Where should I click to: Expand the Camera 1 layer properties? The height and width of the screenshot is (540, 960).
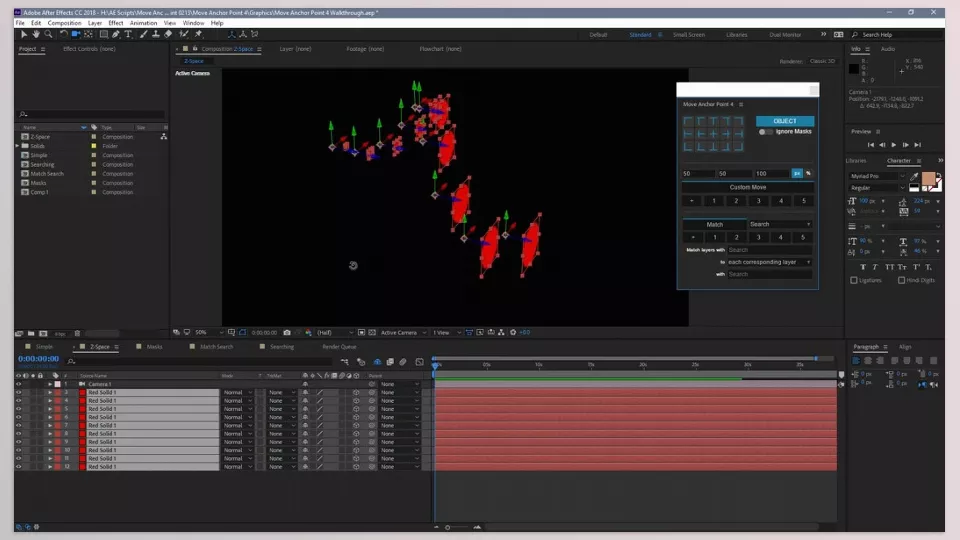[50, 384]
